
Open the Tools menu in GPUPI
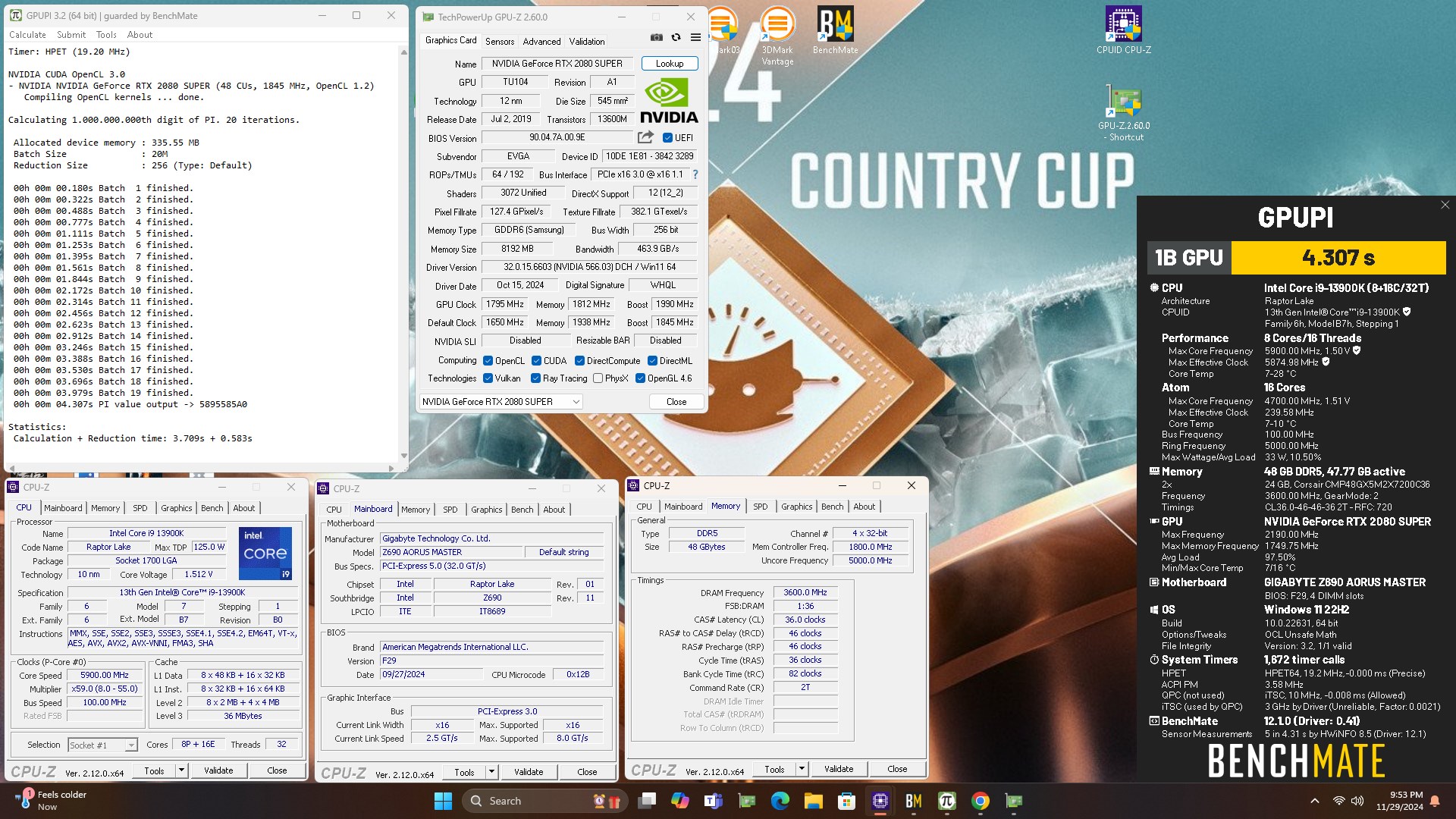tap(106, 35)
